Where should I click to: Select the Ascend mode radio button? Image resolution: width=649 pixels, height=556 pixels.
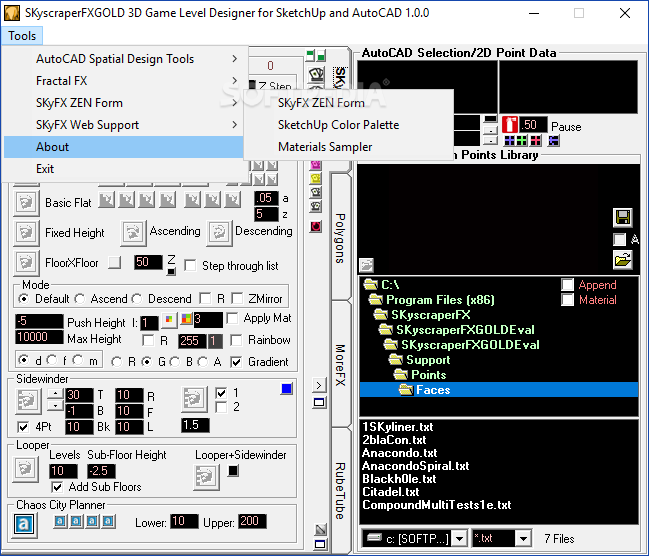80,299
